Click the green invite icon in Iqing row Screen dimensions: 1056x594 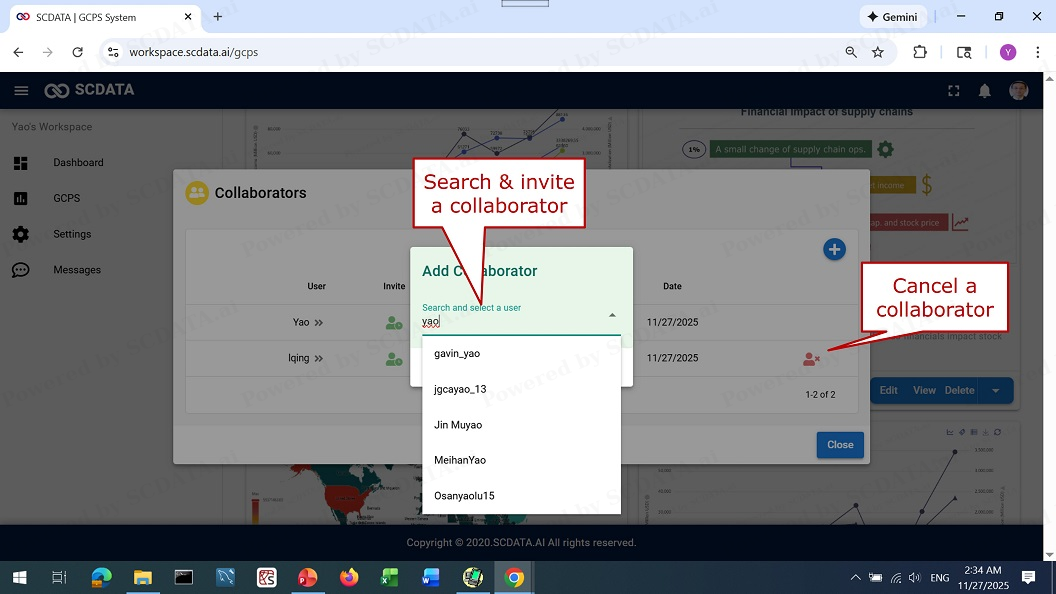point(394,359)
